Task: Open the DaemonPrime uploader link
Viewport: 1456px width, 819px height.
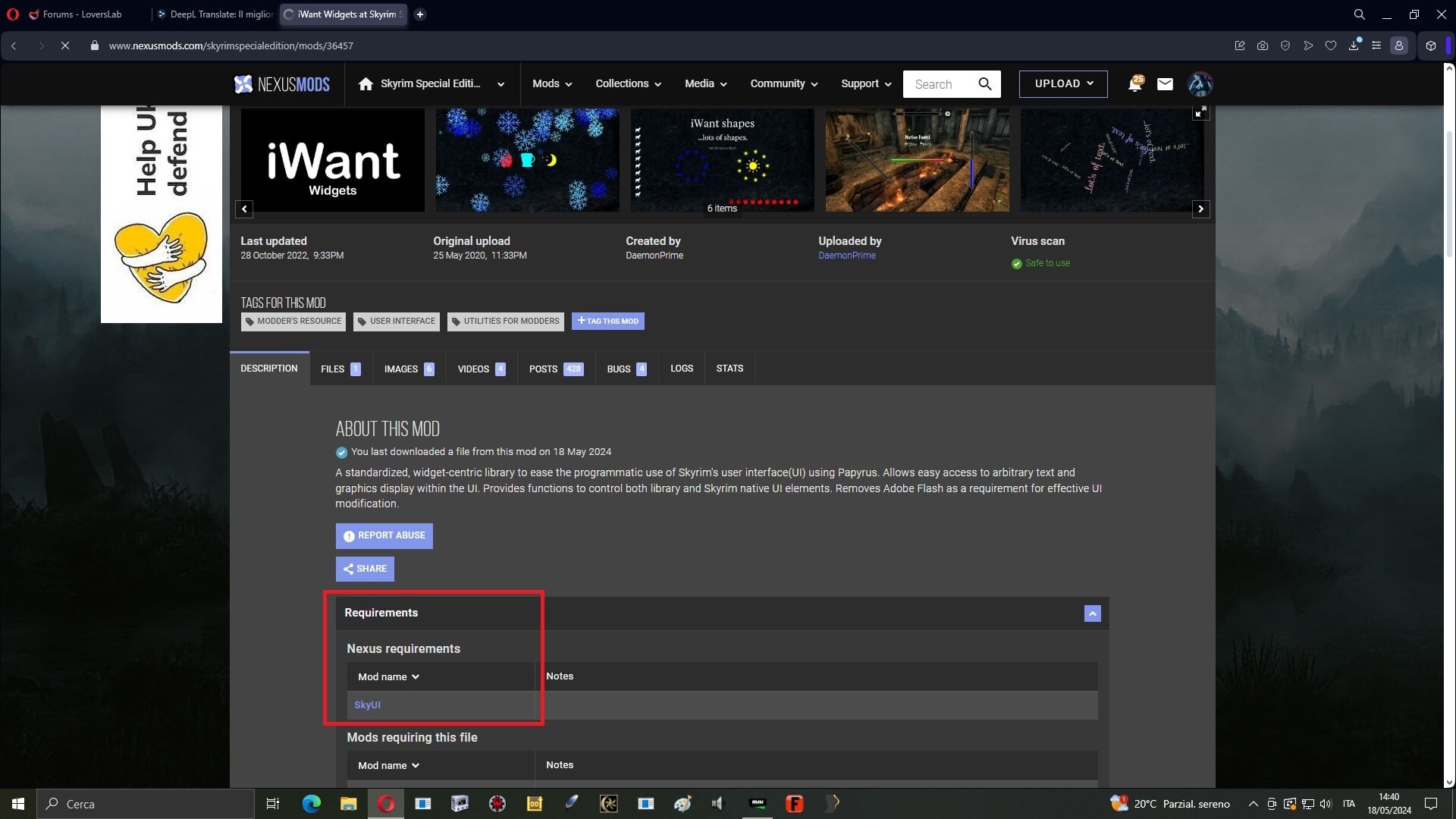Action: click(x=847, y=256)
